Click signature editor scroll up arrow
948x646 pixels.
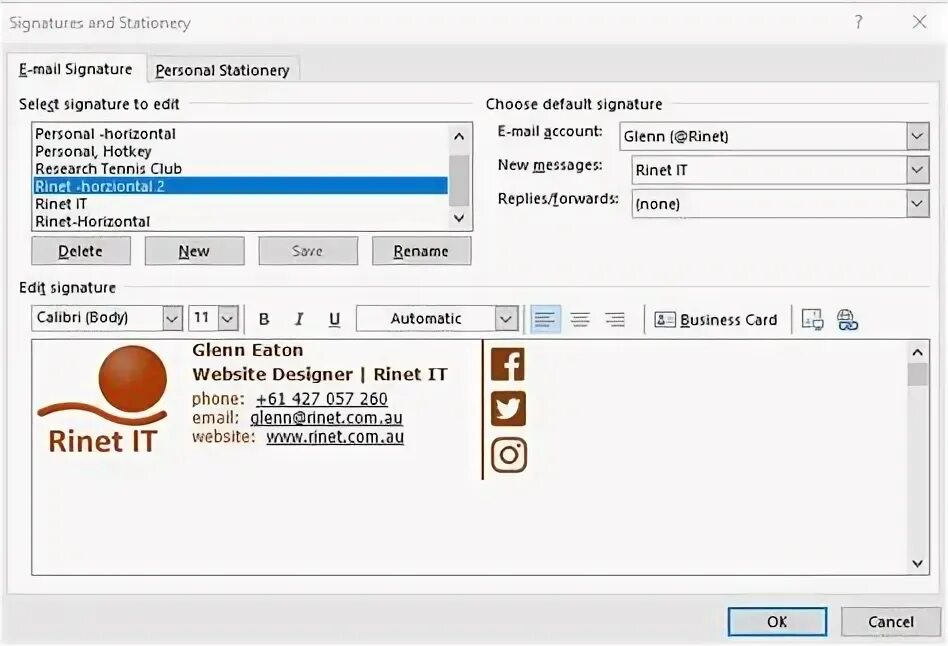917,352
